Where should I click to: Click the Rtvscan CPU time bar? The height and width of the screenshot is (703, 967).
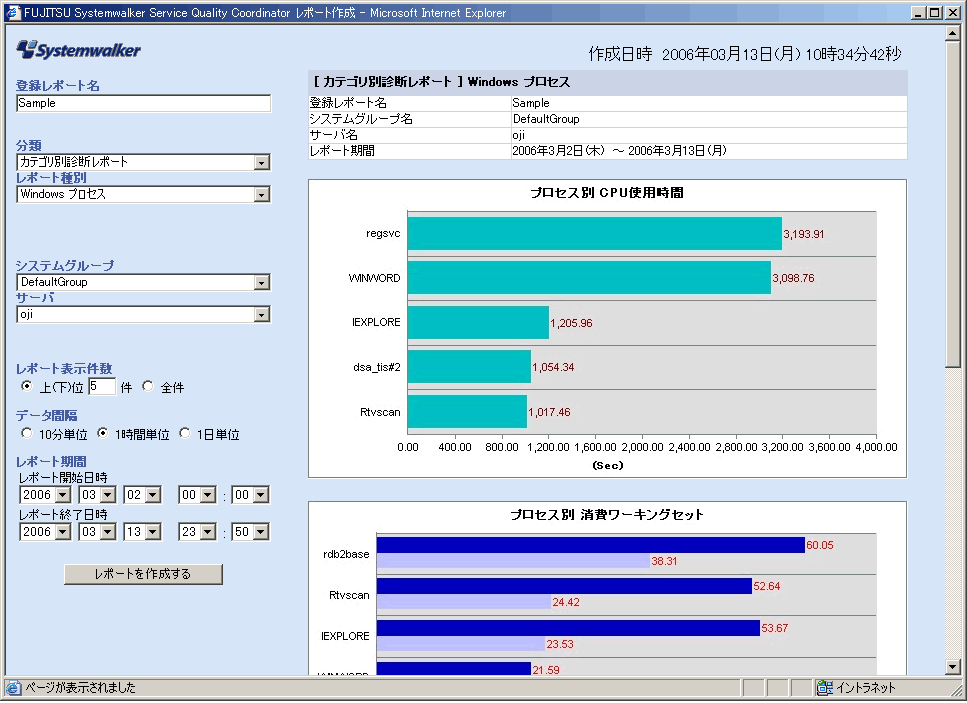point(467,411)
